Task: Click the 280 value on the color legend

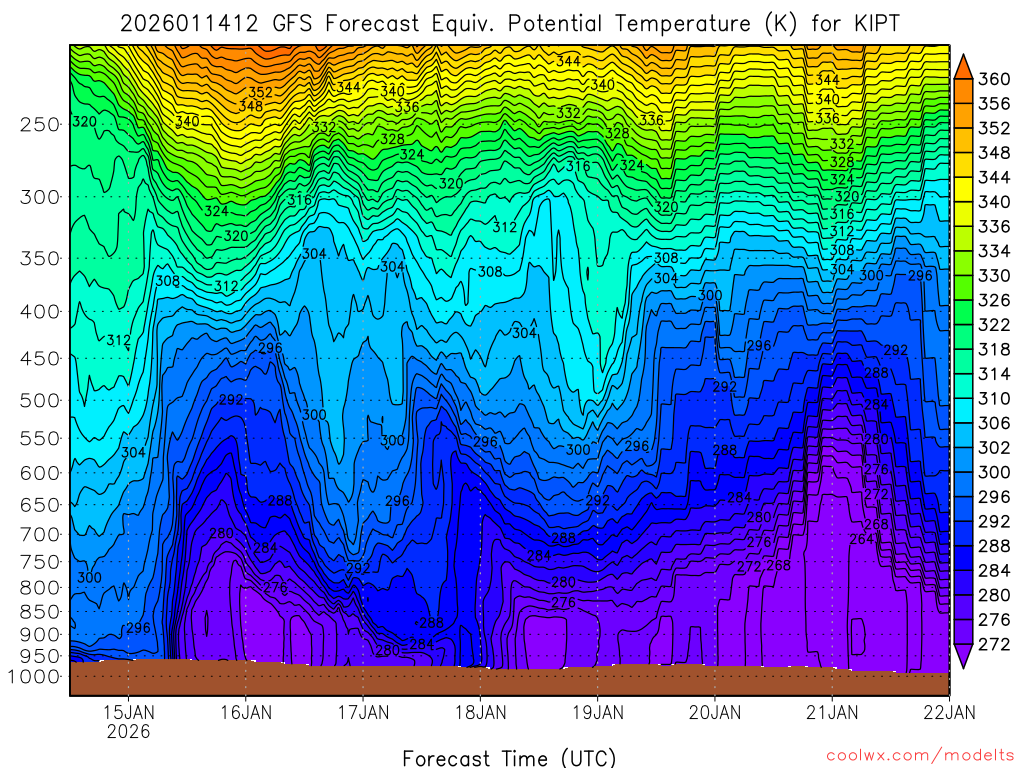Action: 994,596
